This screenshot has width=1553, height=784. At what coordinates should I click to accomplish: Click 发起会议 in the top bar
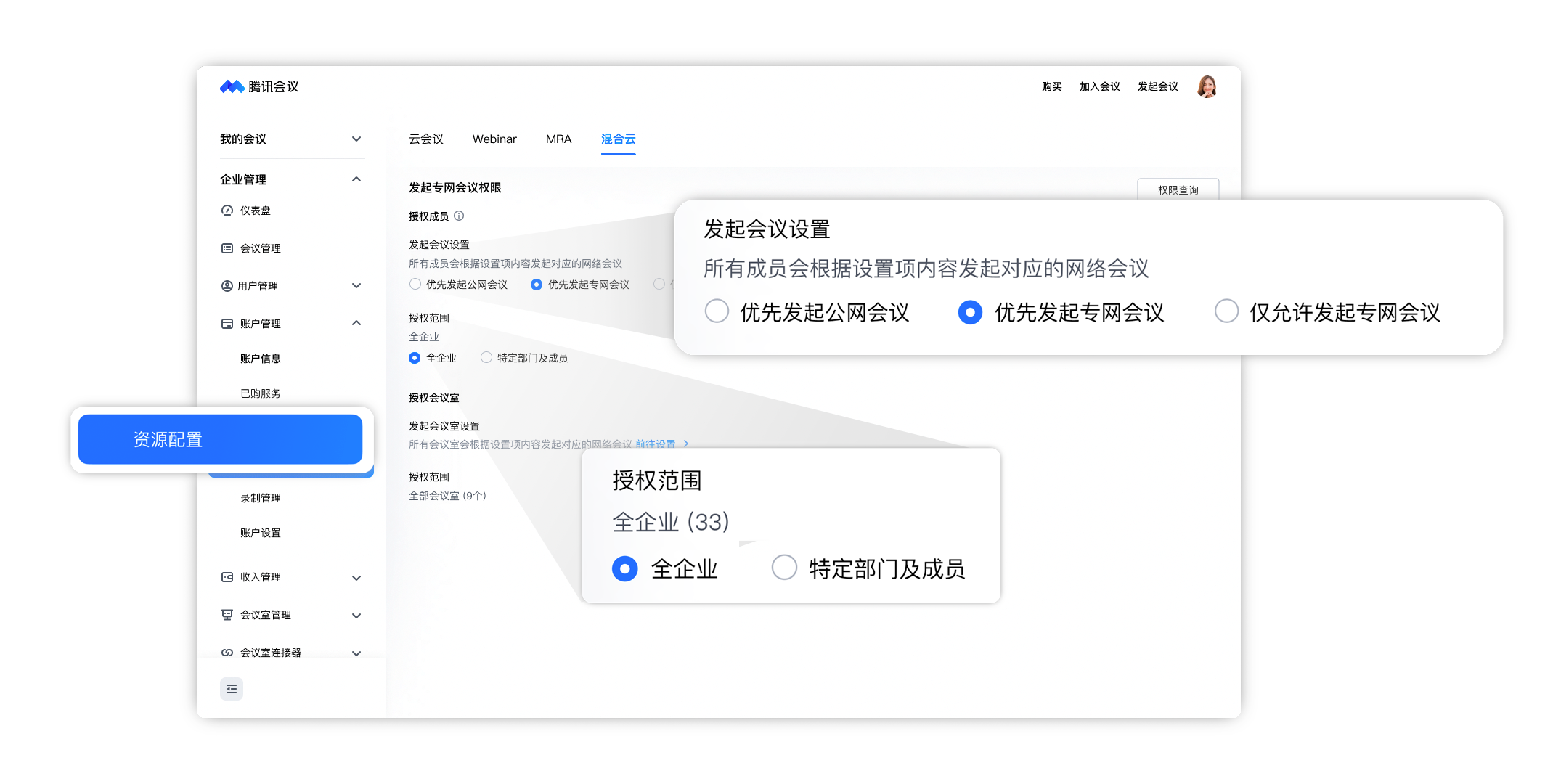click(1157, 86)
